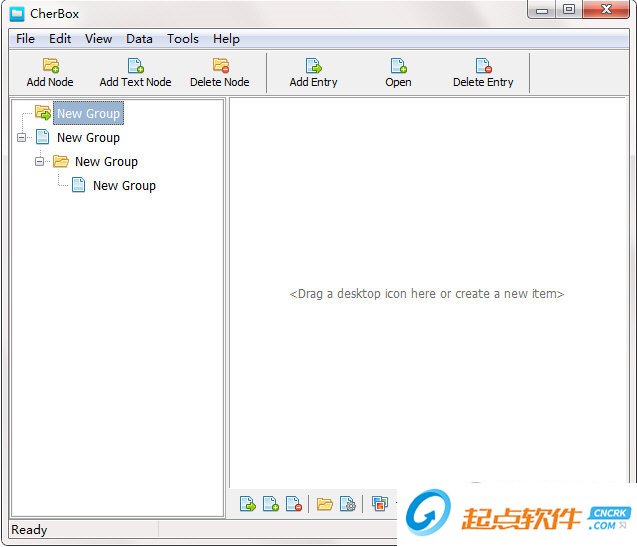Open the Edit menu

pyautogui.click(x=60, y=39)
